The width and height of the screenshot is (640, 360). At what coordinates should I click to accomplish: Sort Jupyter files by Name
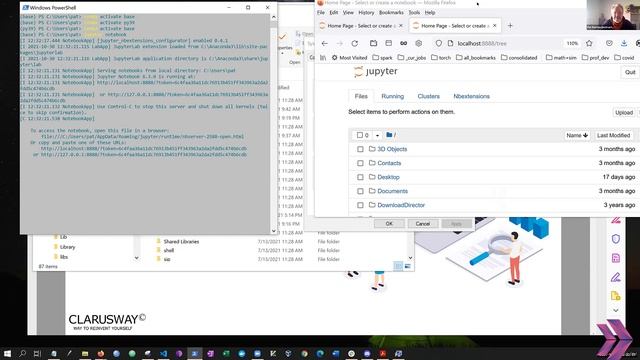[x=577, y=135]
